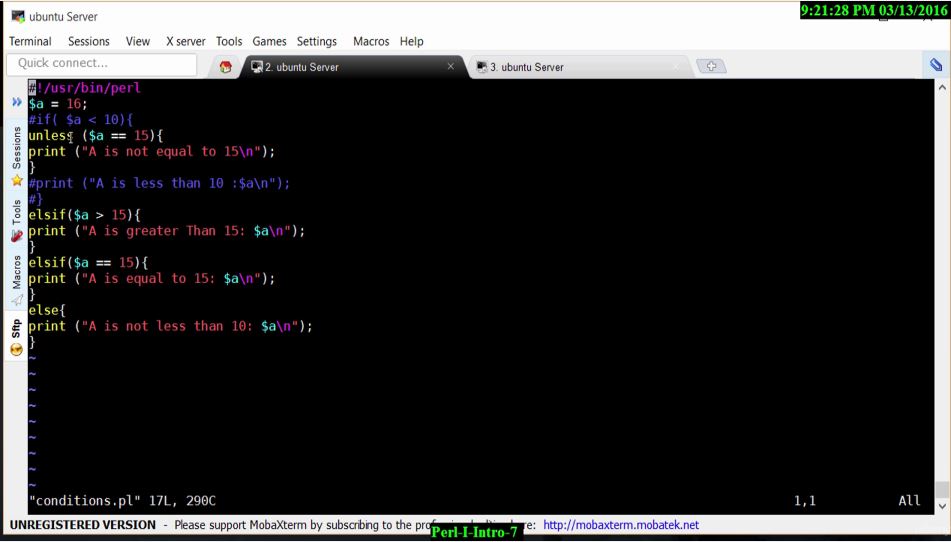Open the Sessions menu
Viewport: 951px width, 542px height.
pyautogui.click(x=89, y=41)
